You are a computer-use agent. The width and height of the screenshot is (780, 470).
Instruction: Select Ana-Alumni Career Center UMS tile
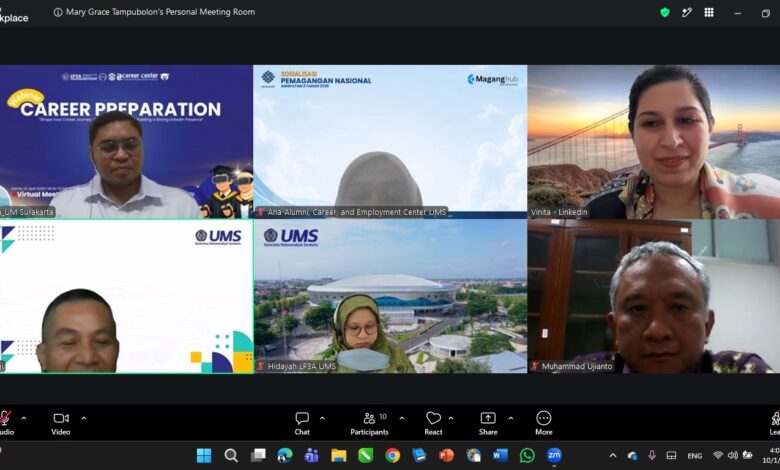(390, 142)
